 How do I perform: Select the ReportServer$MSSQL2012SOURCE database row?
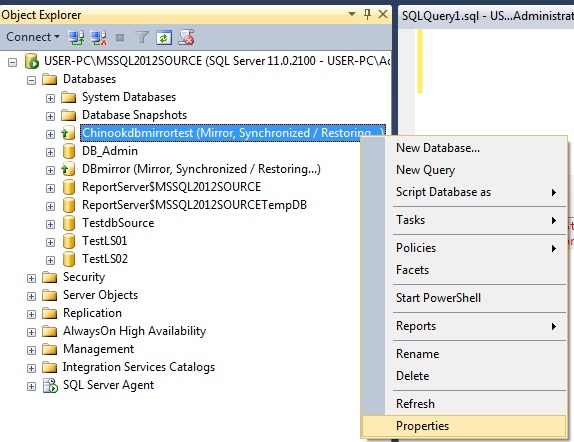point(171,187)
